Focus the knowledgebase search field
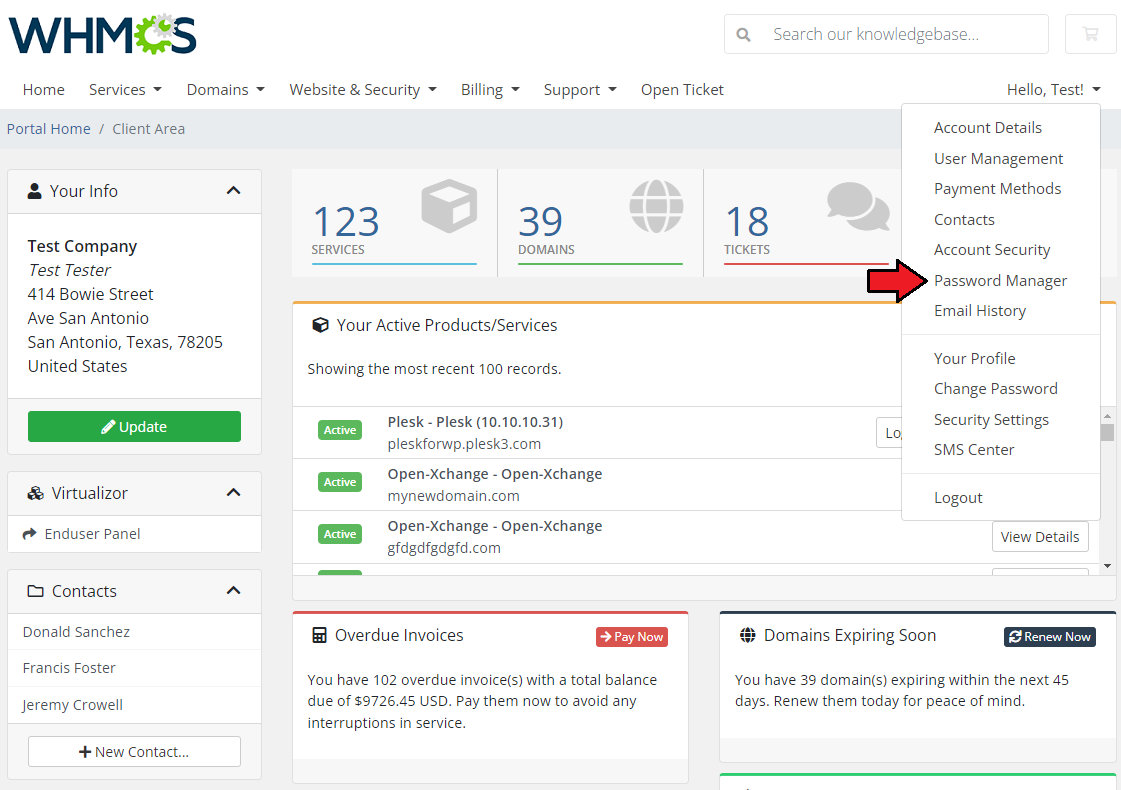The height and width of the screenshot is (790, 1121). [887, 34]
